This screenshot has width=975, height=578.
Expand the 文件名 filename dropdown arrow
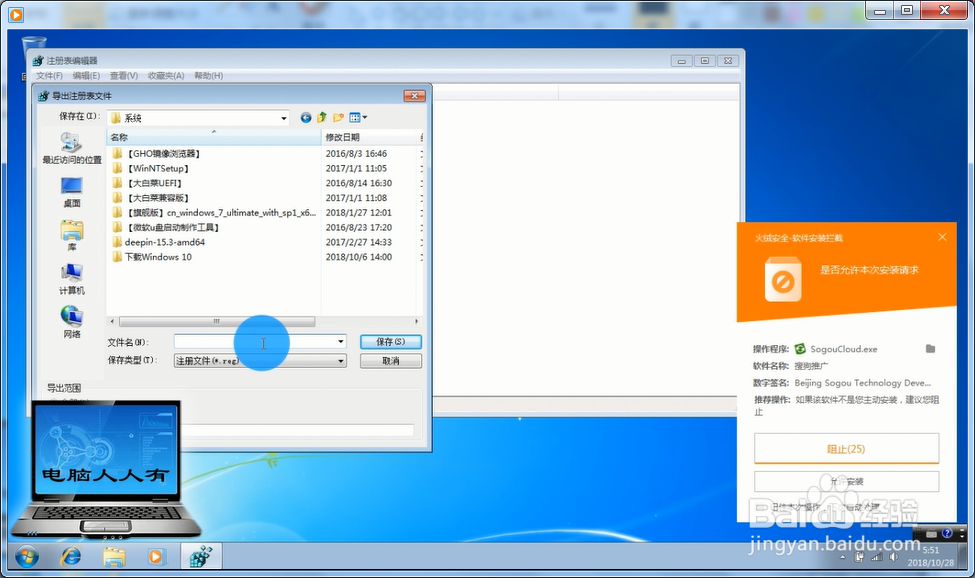tap(340, 342)
